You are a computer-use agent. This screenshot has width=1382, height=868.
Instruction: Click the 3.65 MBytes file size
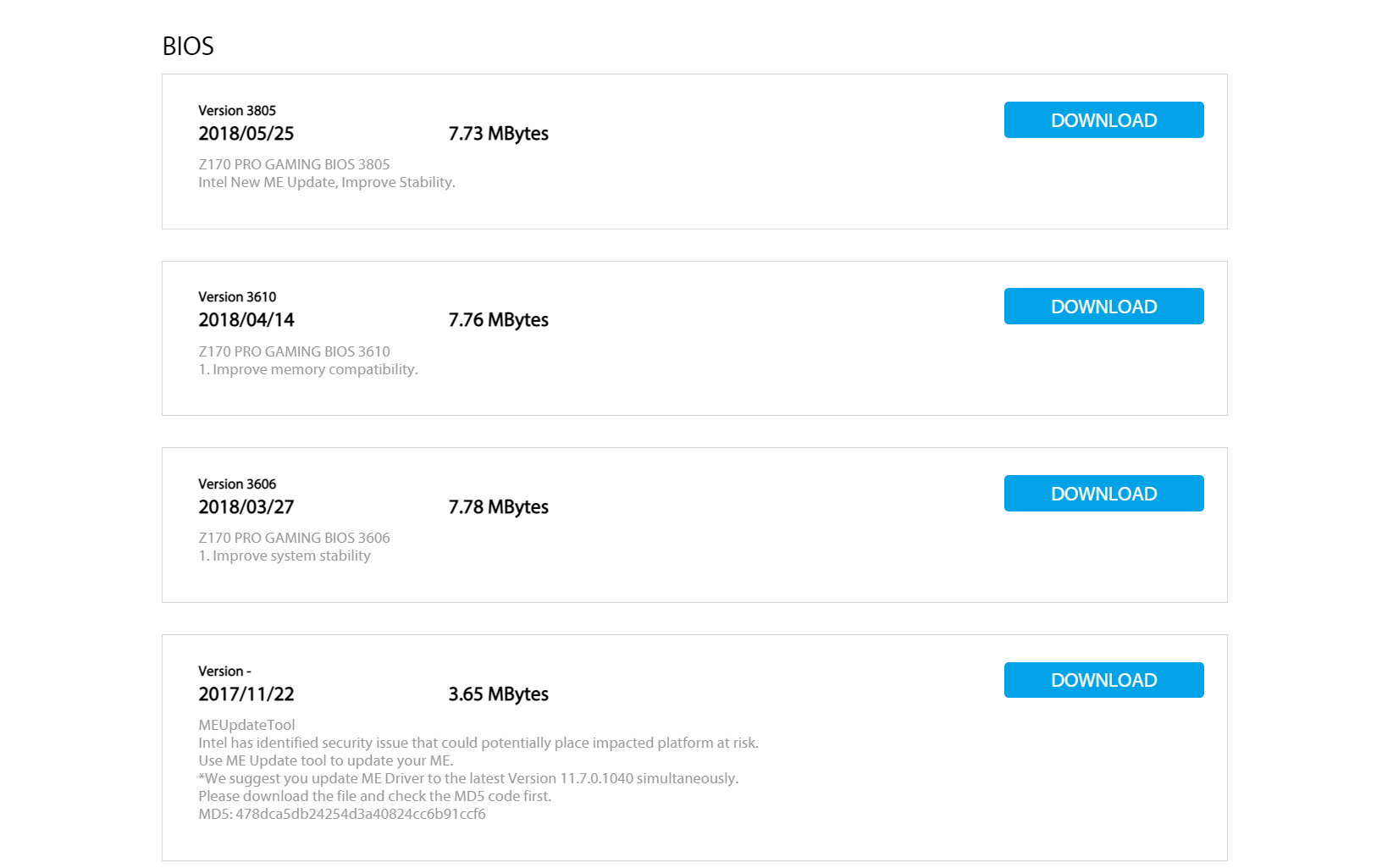click(498, 694)
